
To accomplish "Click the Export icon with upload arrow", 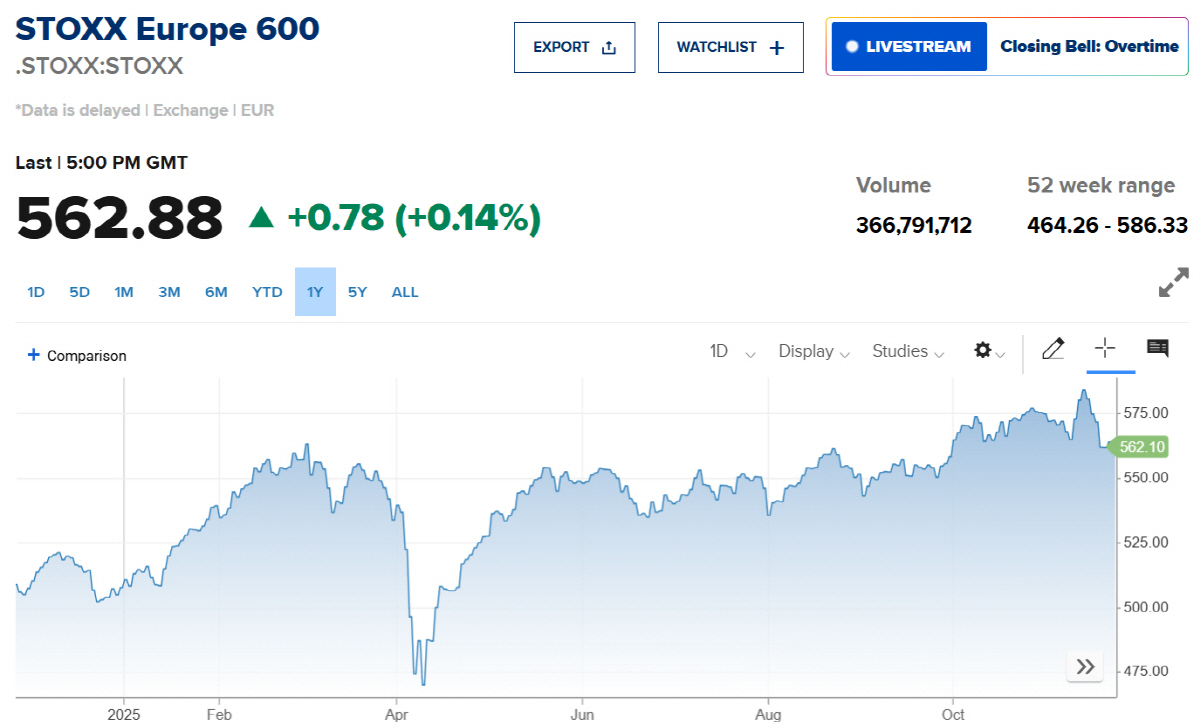I will point(611,45).
